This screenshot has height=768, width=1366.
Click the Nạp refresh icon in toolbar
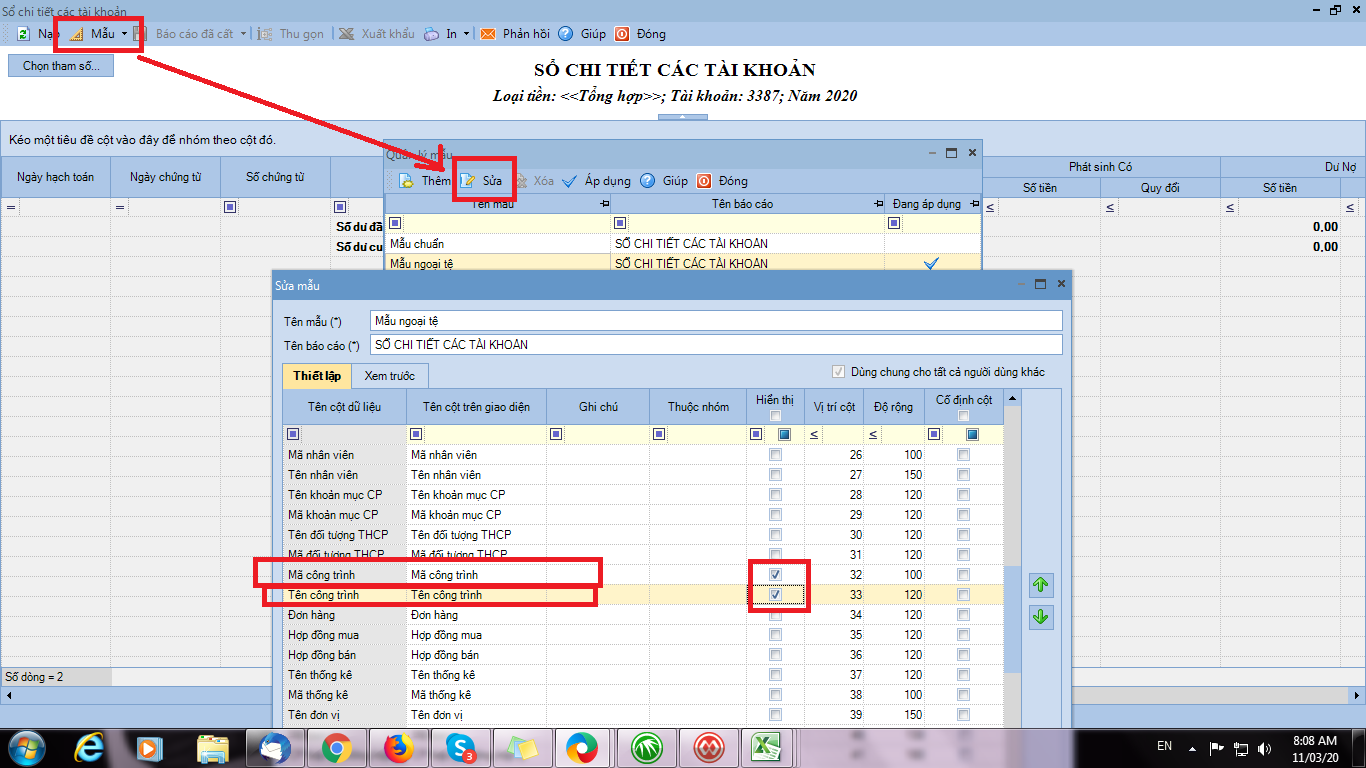pyautogui.click(x=23, y=33)
